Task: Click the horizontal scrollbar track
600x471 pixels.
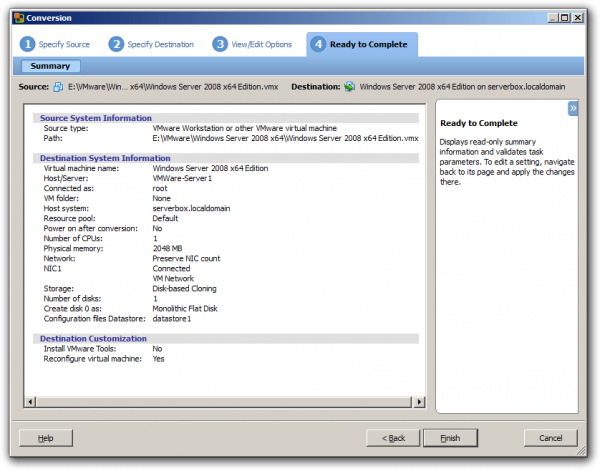Action: point(224,402)
